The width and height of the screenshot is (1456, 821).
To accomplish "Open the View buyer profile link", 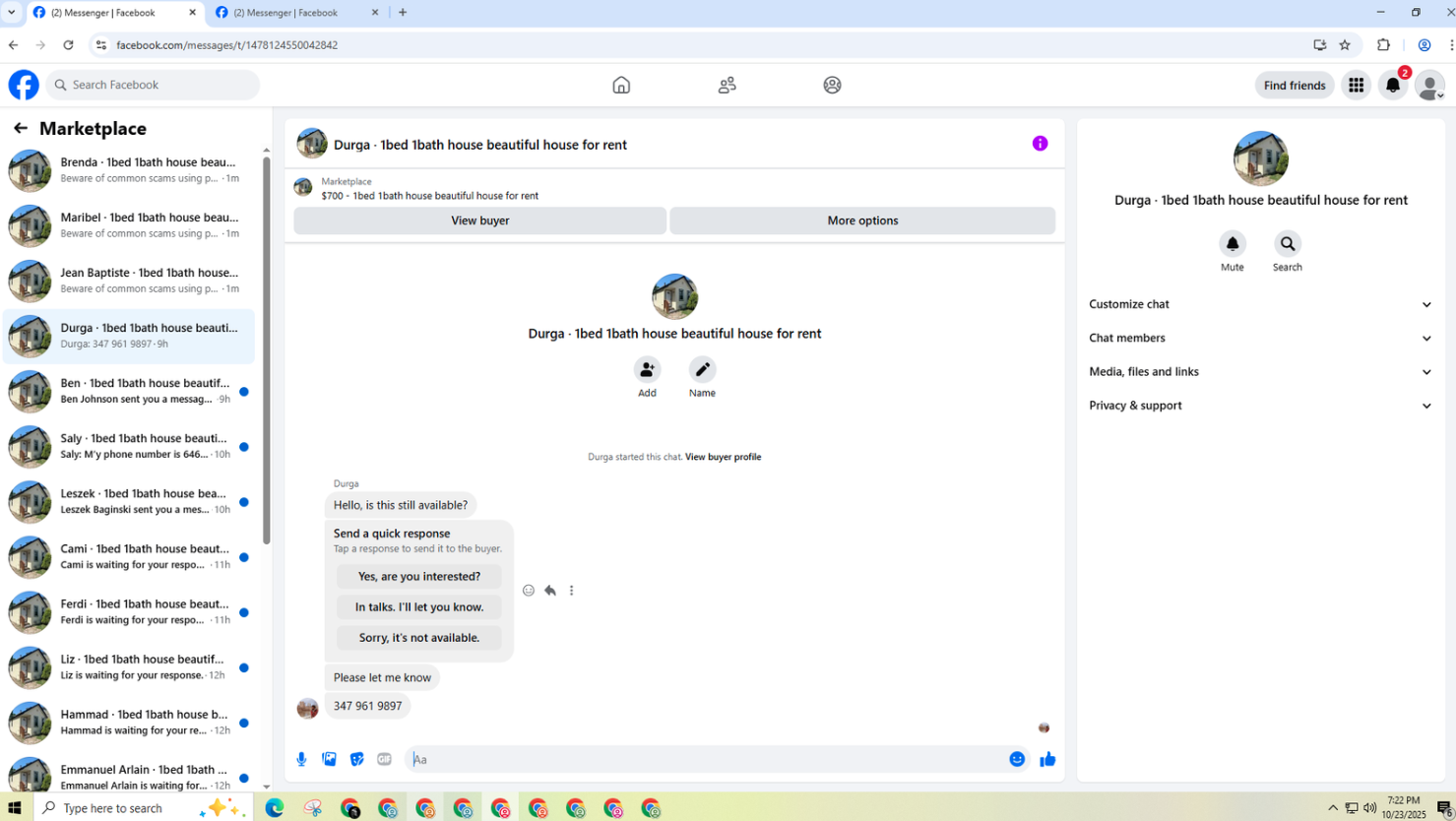I will [x=723, y=457].
